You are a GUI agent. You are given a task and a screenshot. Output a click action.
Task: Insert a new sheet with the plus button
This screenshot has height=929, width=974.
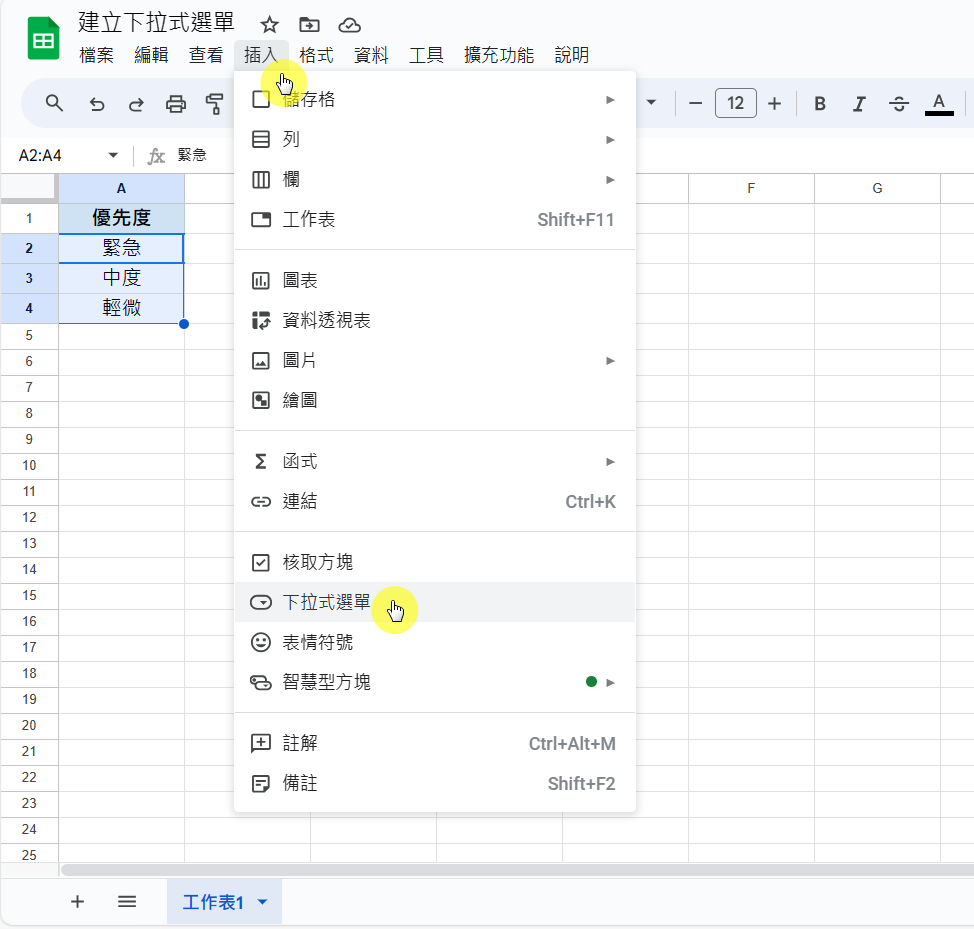click(x=77, y=901)
